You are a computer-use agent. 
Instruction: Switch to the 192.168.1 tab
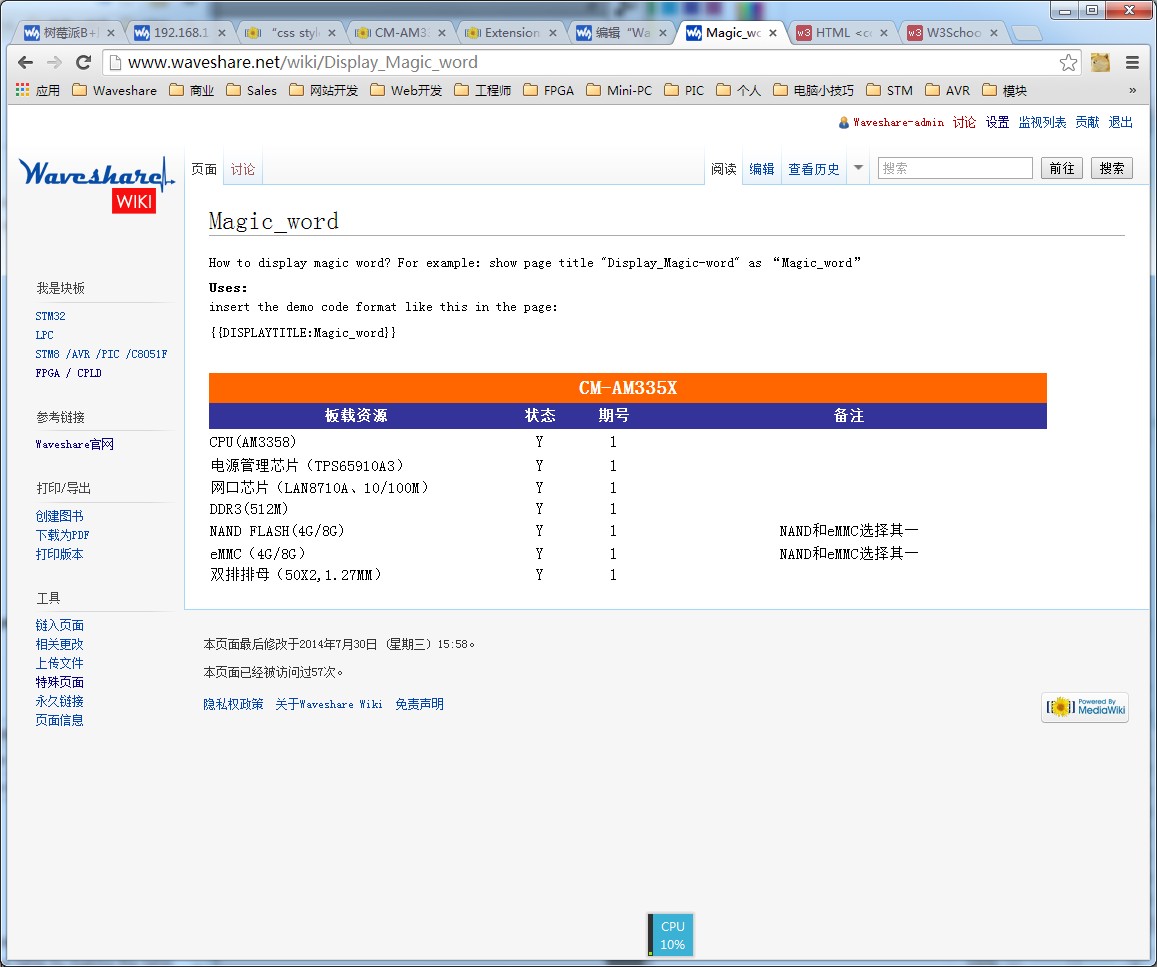(179, 33)
